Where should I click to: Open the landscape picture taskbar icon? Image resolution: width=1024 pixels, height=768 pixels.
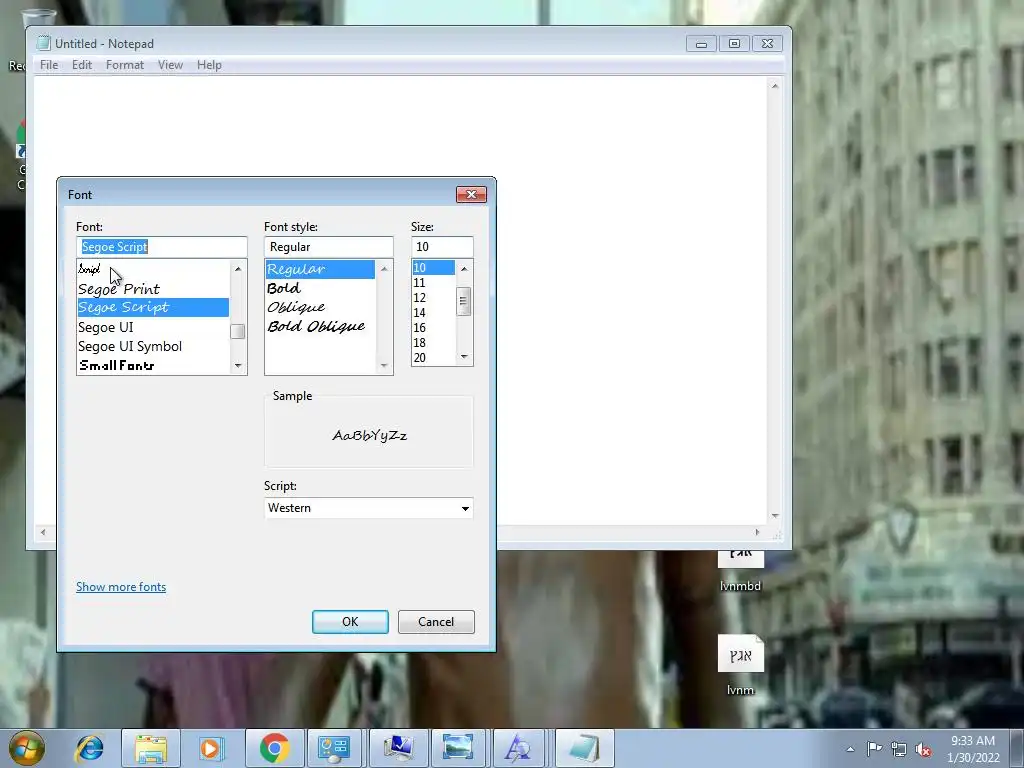458,748
